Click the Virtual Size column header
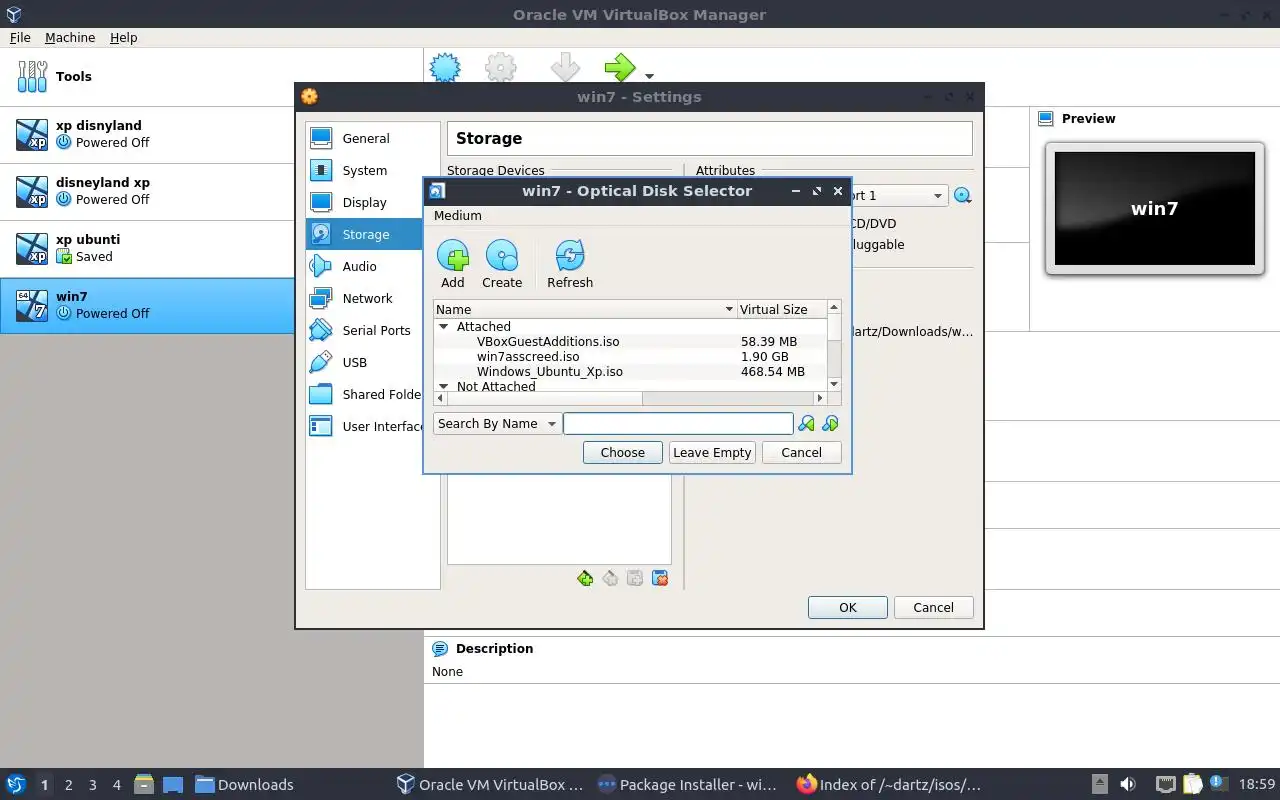 pos(782,310)
